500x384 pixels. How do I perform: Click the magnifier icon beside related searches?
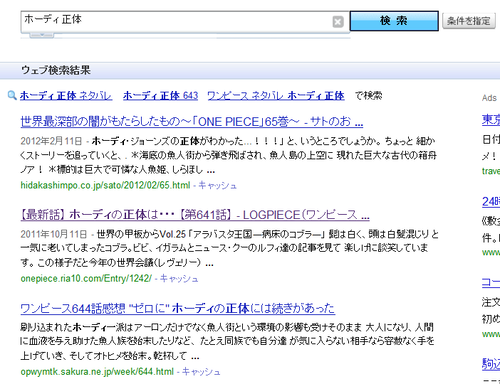click(x=12, y=96)
